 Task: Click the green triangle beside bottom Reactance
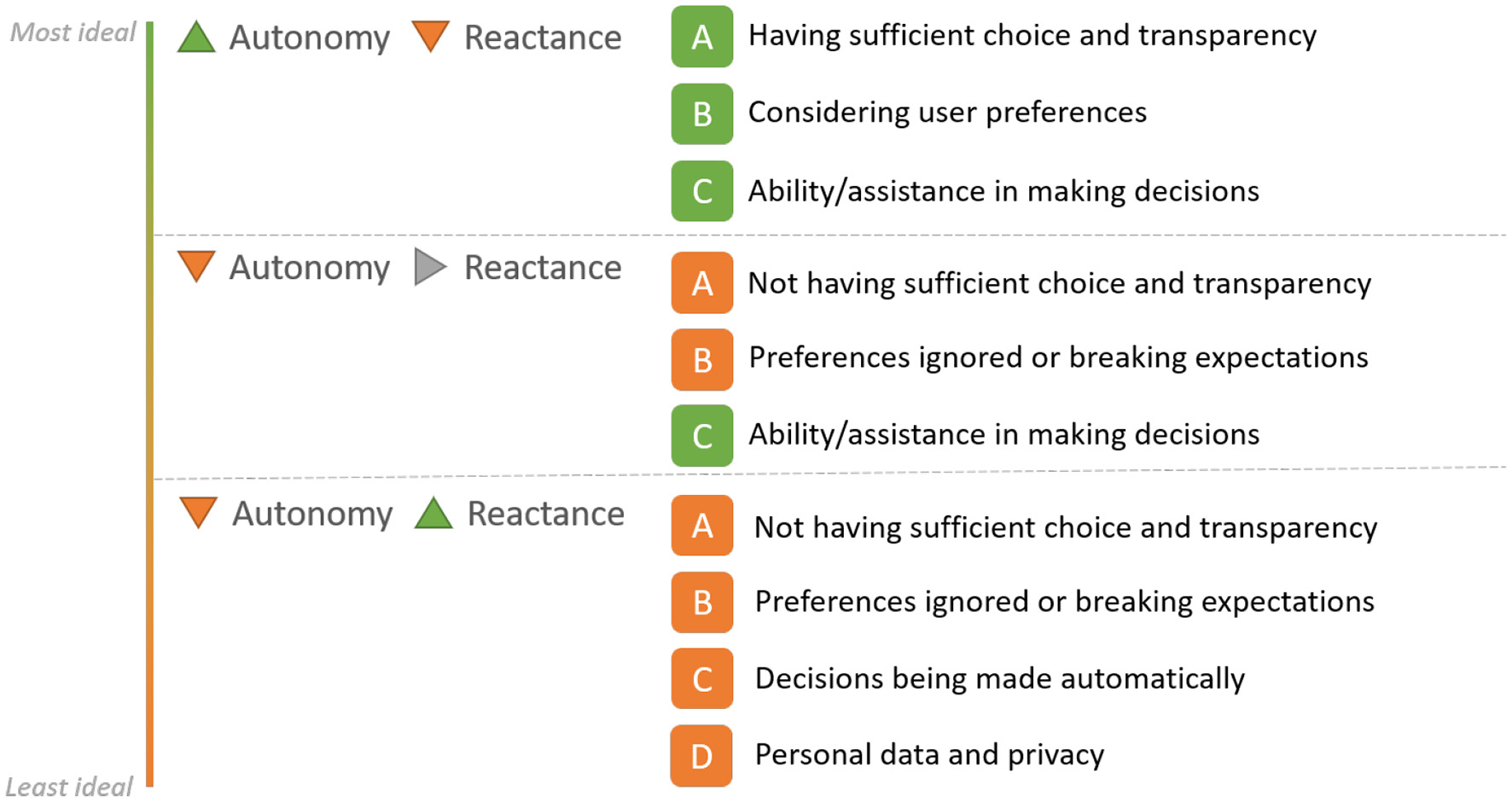tap(433, 513)
